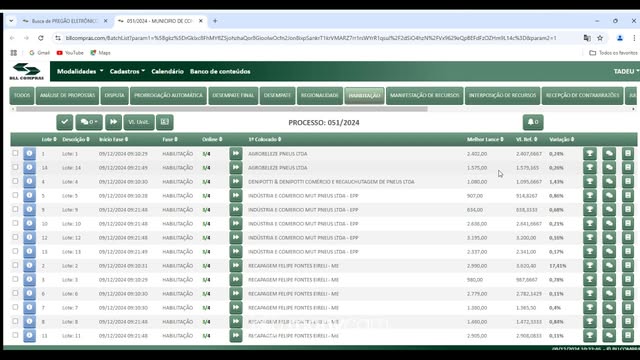Click the document icon for Lote 14
The image size is (640, 360).
[x=628, y=167]
